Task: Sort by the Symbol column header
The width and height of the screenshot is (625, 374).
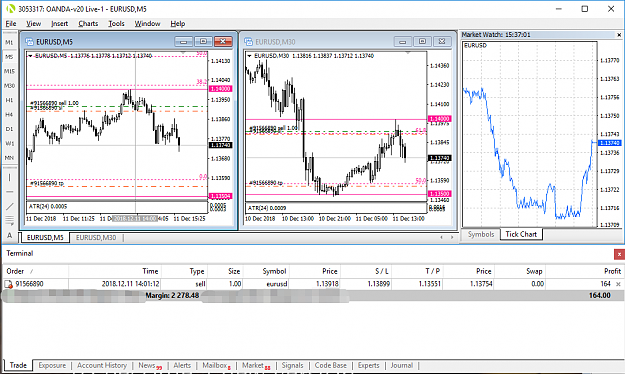Action: pos(266,271)
